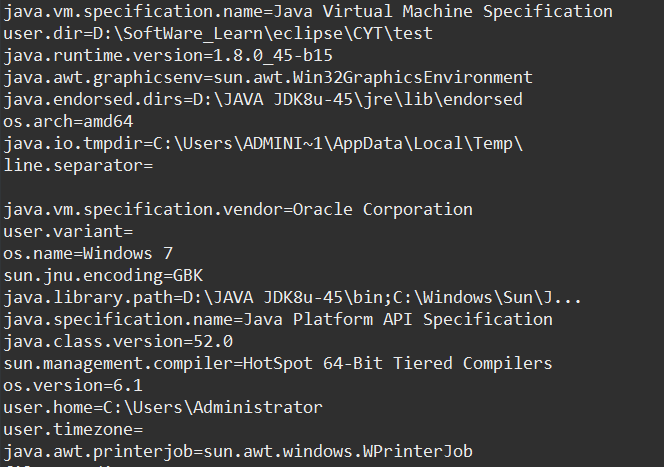Viewport: 664px width, 467px height.
Task: Click the user.variant= line
Action: [x=68, y=232]
